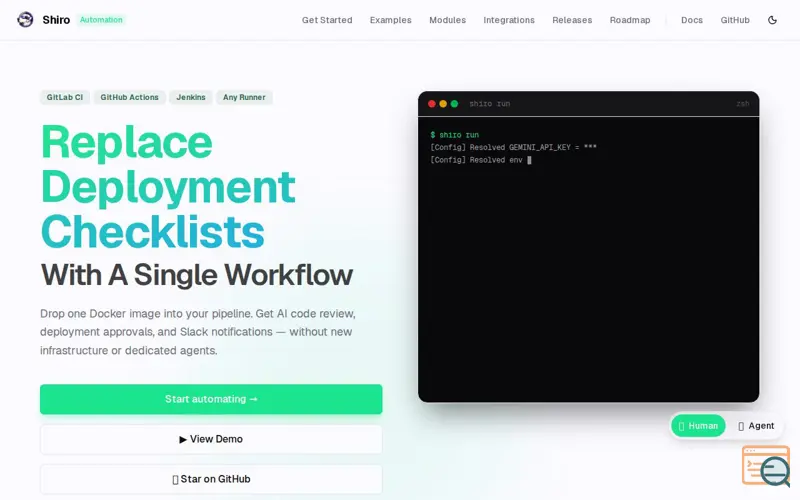Click the 'Replace Deployment Checklists' headline
Viewport: 800px width, 500px height.
point(168,187)
